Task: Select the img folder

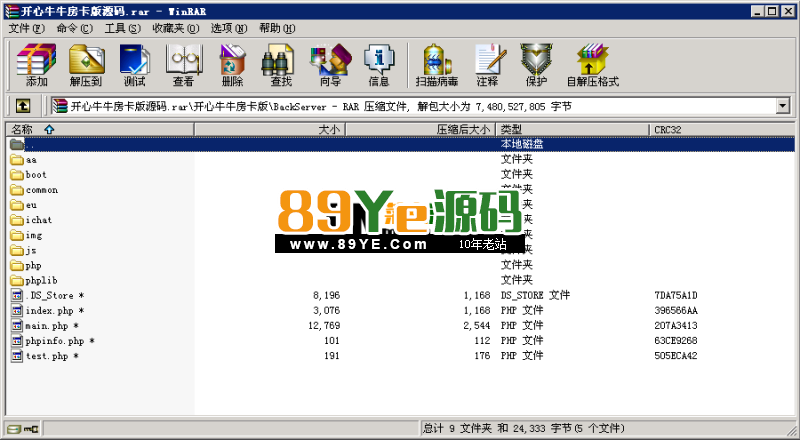Action: pyautogui.click(x=27, y=235)
